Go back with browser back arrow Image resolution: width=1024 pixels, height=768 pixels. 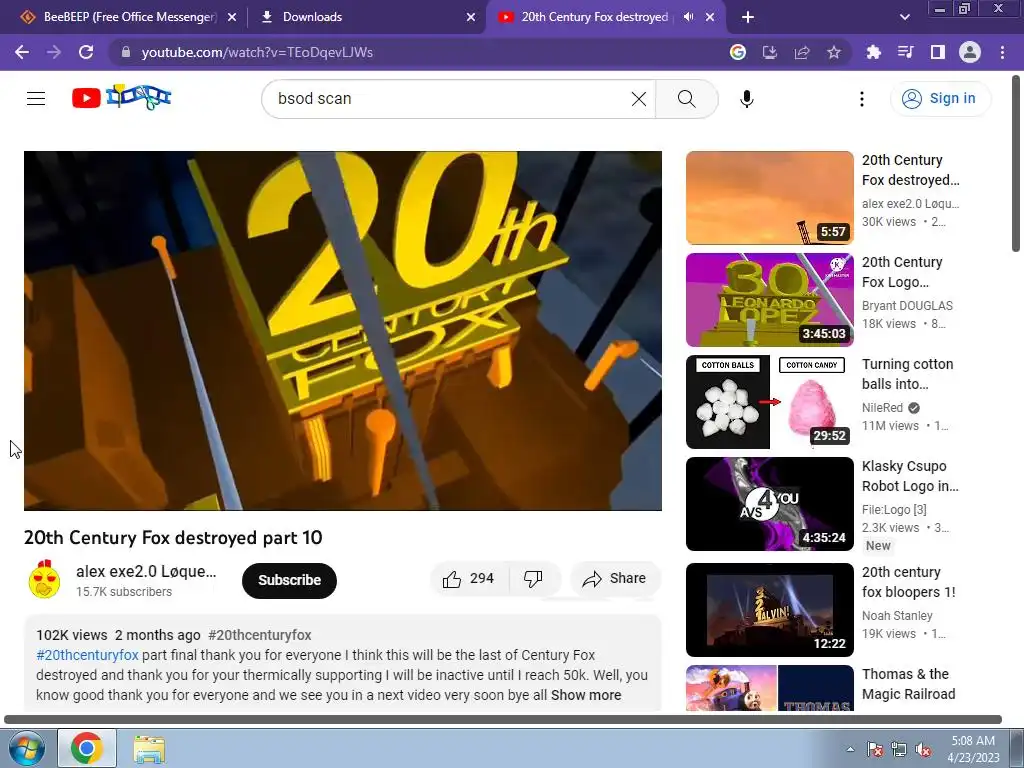click(22, 52)
